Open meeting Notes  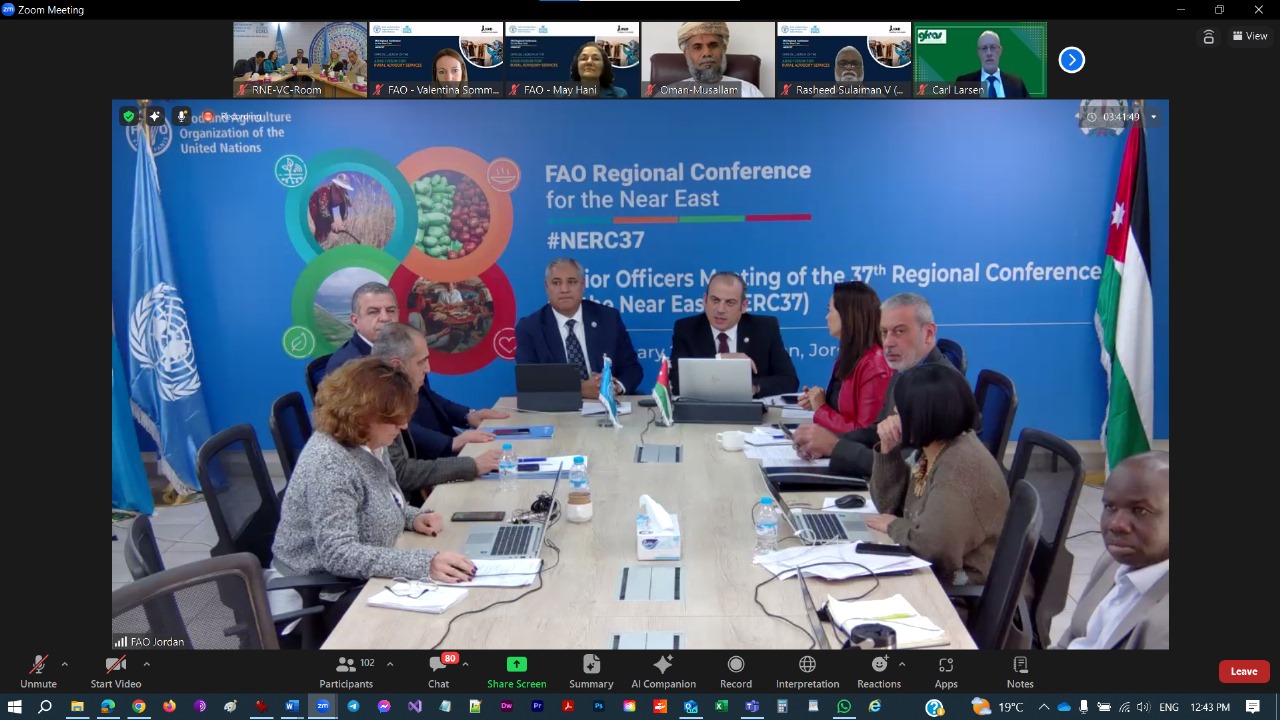[1020, 672]
